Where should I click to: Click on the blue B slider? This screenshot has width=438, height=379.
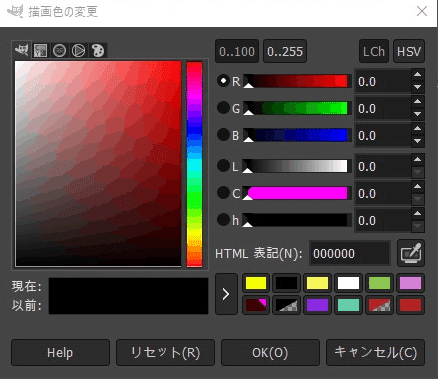pos(297,135)
